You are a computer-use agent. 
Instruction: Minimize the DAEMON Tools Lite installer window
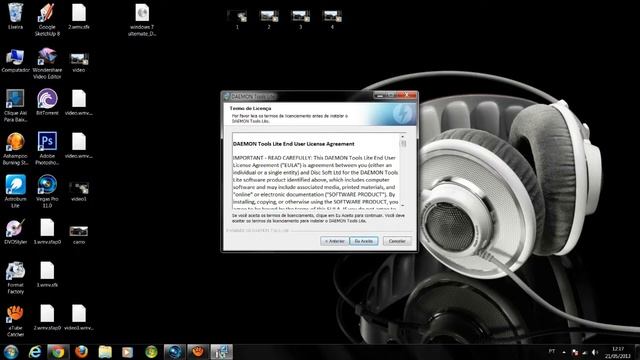pyautogui.click(x=380, y=95)
